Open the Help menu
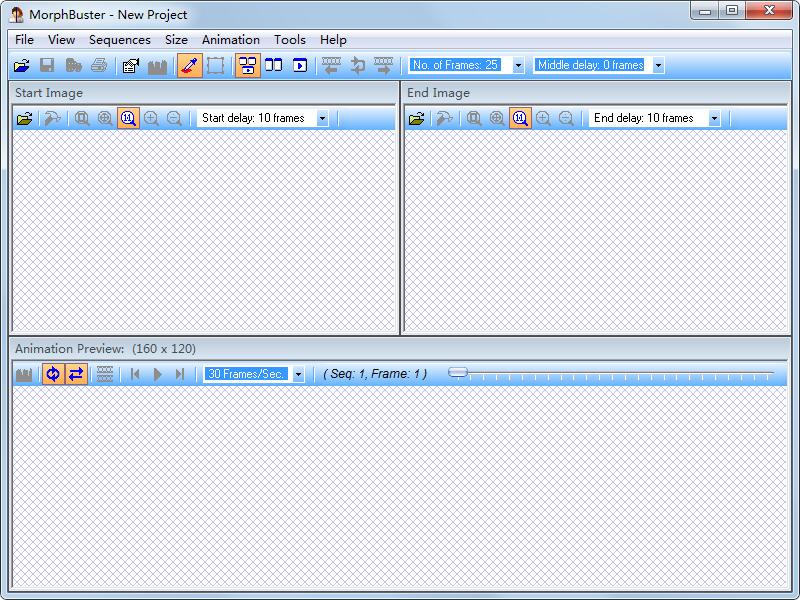 click(333, 40)
